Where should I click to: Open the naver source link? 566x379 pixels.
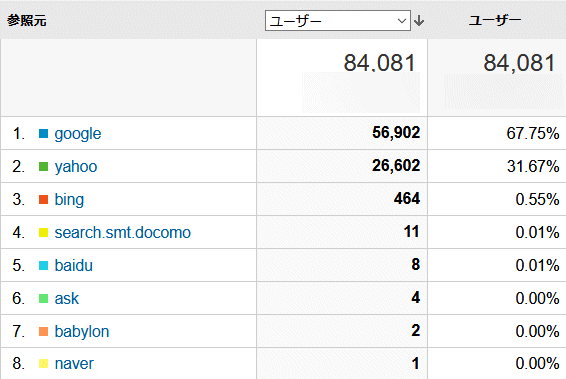coord(74,364)
